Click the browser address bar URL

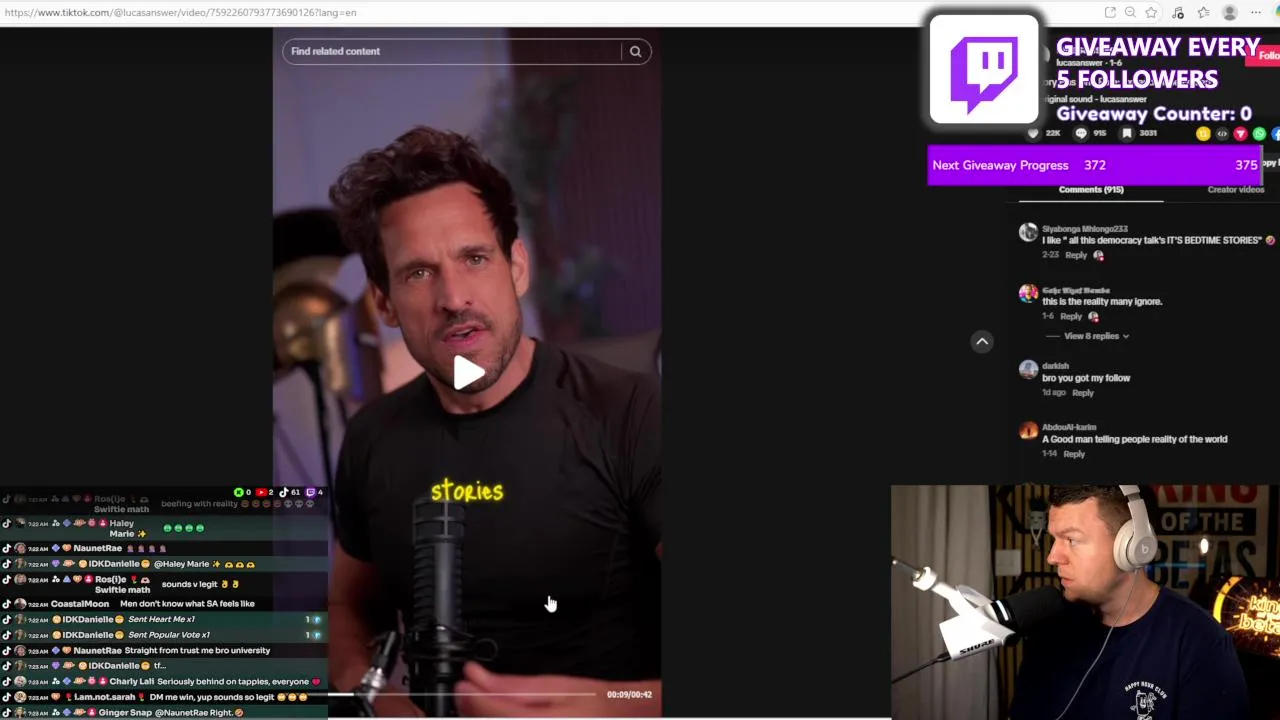tap(180, 12)
